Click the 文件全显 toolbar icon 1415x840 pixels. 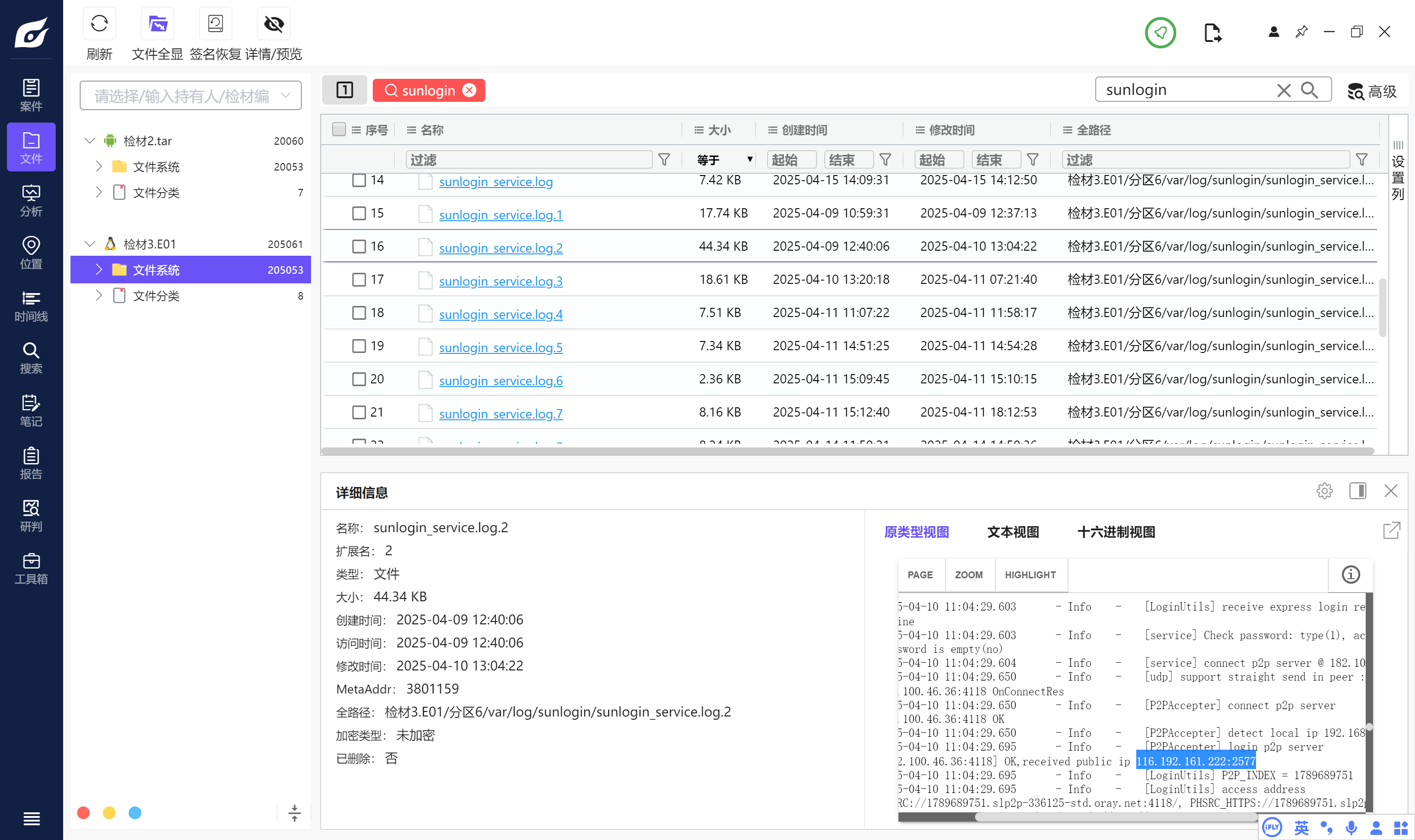157,24
